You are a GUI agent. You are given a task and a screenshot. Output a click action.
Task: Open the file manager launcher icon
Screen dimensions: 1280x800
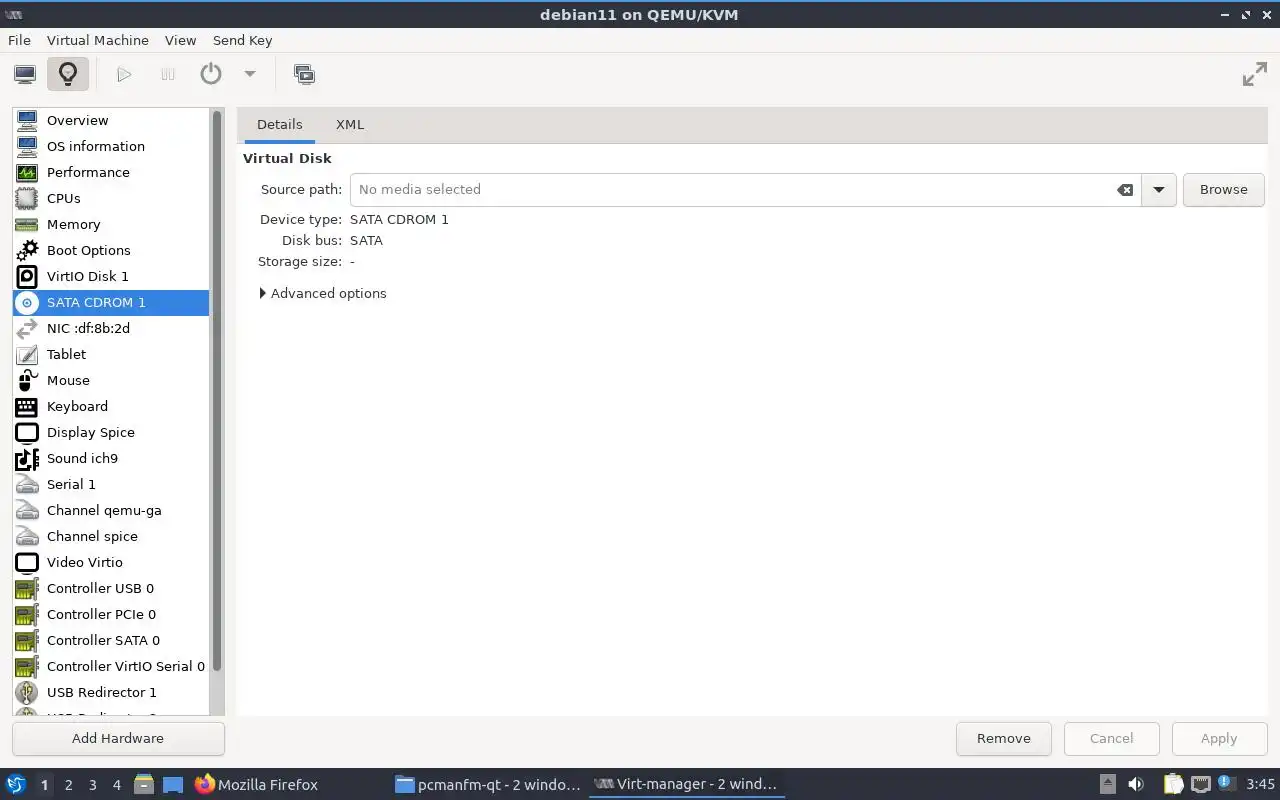click(143, 784)
